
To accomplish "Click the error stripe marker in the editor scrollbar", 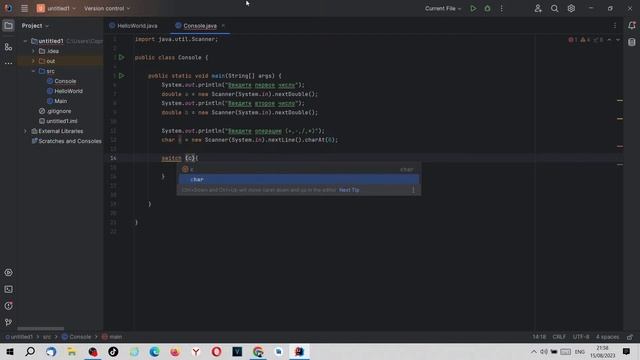I will point(620,146).
